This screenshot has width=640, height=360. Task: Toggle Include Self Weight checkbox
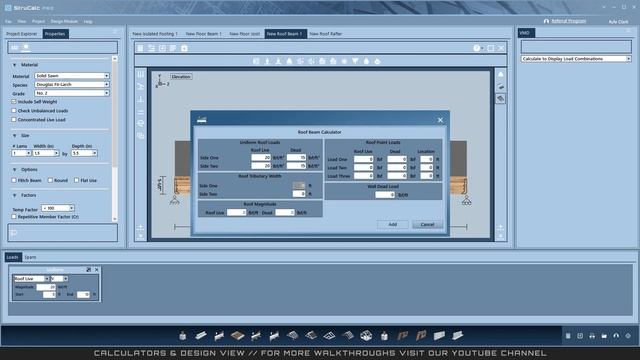tap(14, 102)
